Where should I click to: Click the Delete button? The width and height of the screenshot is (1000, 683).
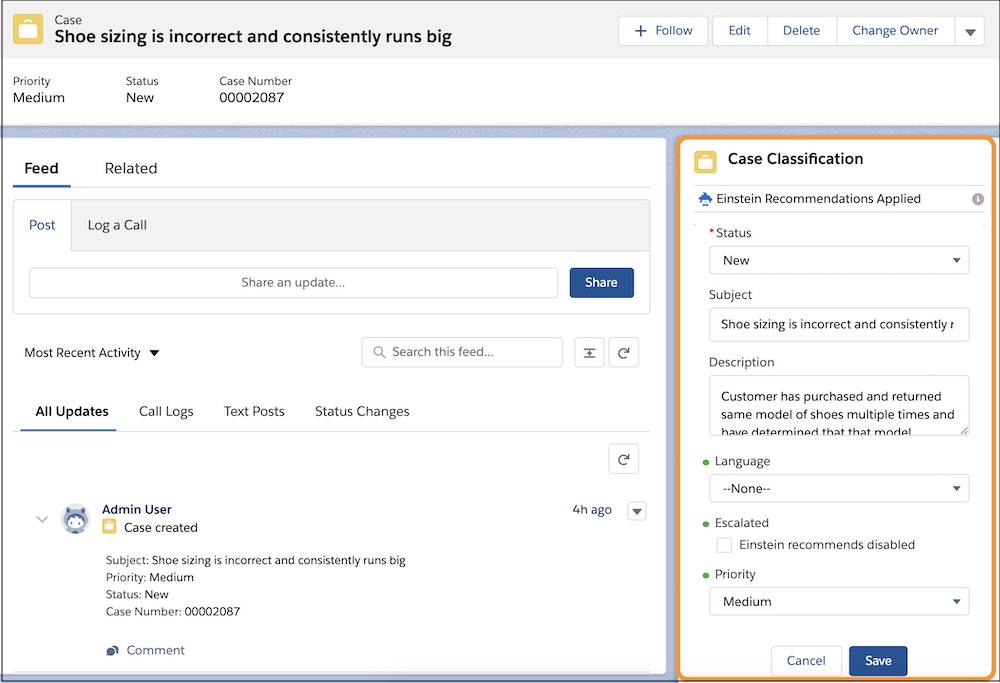pos(801,31)
